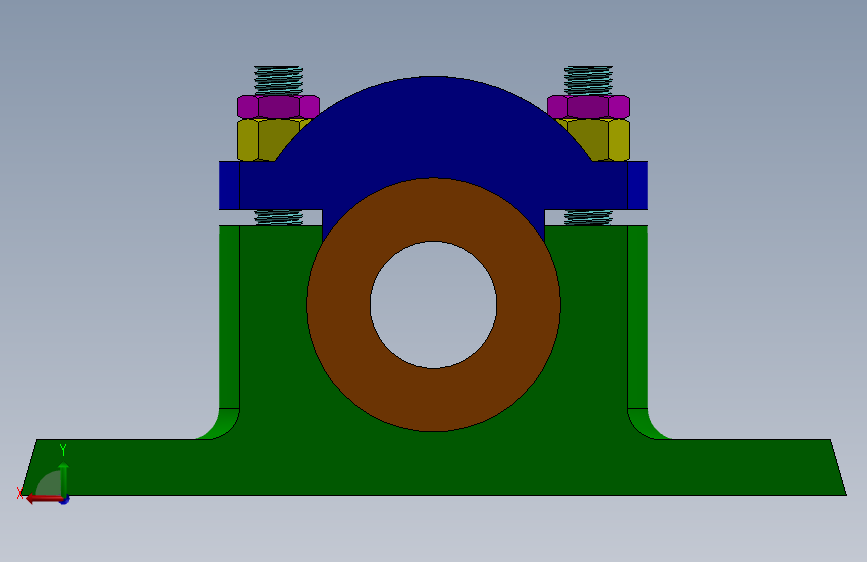Select the brown bushing ring
The height and width of the screenshot is (562, 867).
(x=434, y=398)
